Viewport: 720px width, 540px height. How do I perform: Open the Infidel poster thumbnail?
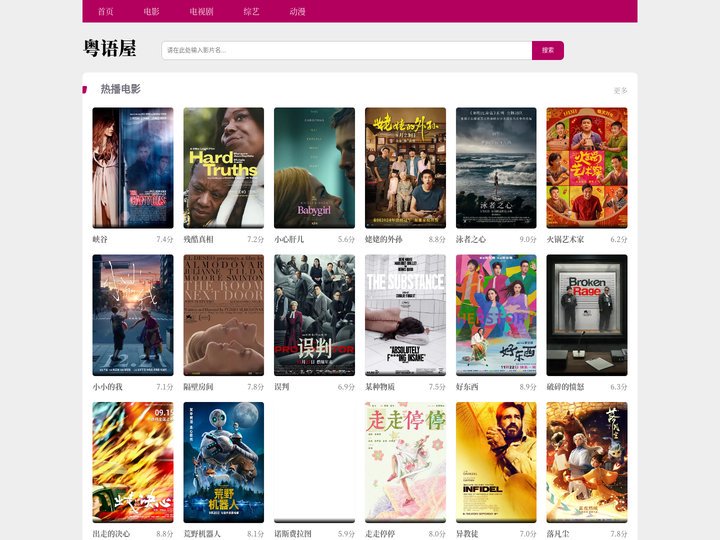click(x=496, y=462)
